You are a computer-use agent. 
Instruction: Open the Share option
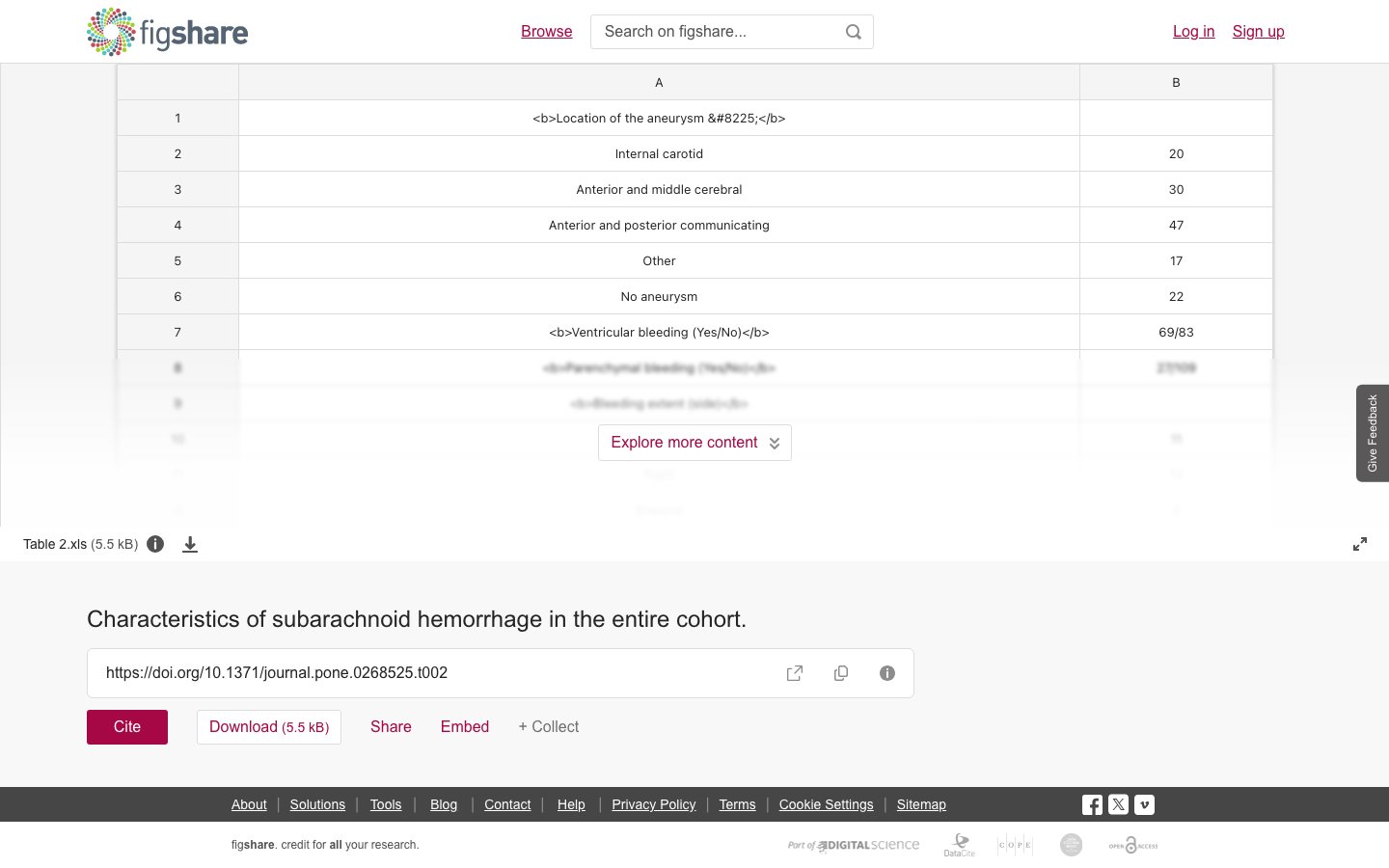click(x=391, y=727)
